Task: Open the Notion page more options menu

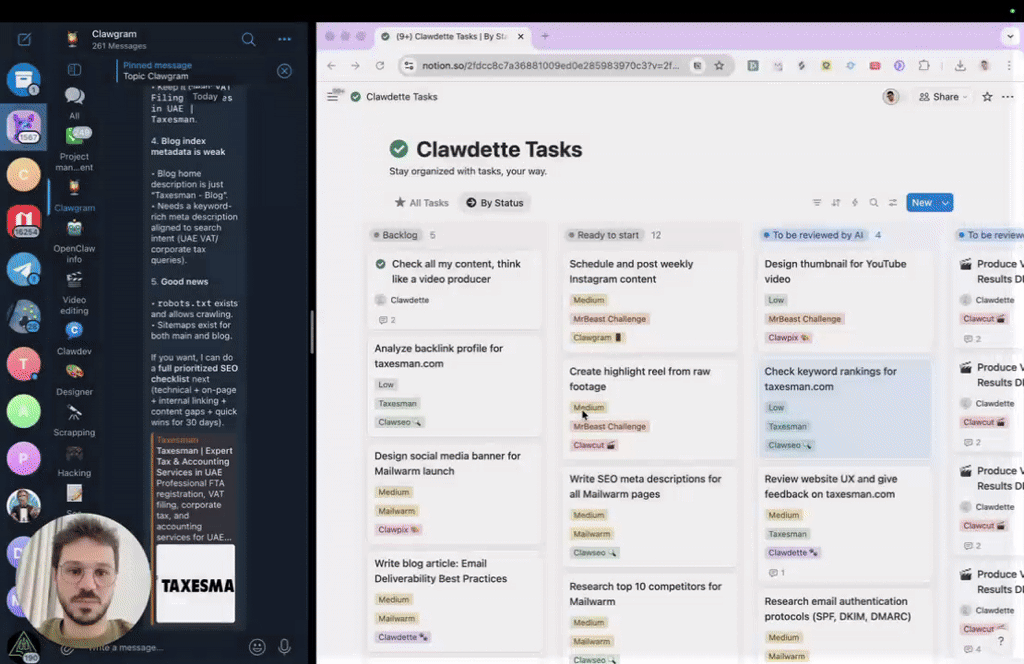Action: 1008,97
